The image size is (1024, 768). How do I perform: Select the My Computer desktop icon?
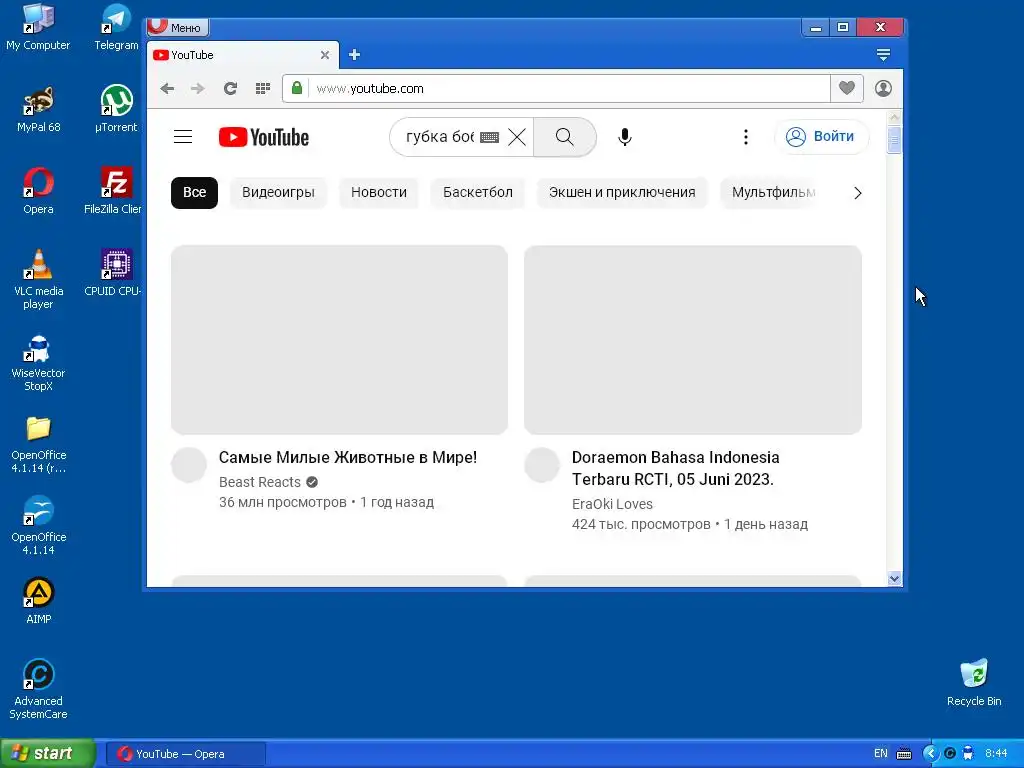click(38, 27)
